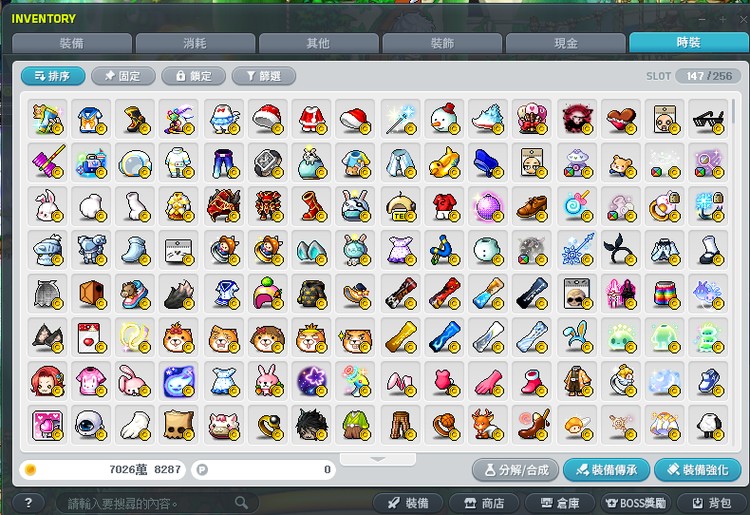Screen dimensions: 750x515
Task: Click the rainbow striped skirt item
Action: [x=666, y=293]
